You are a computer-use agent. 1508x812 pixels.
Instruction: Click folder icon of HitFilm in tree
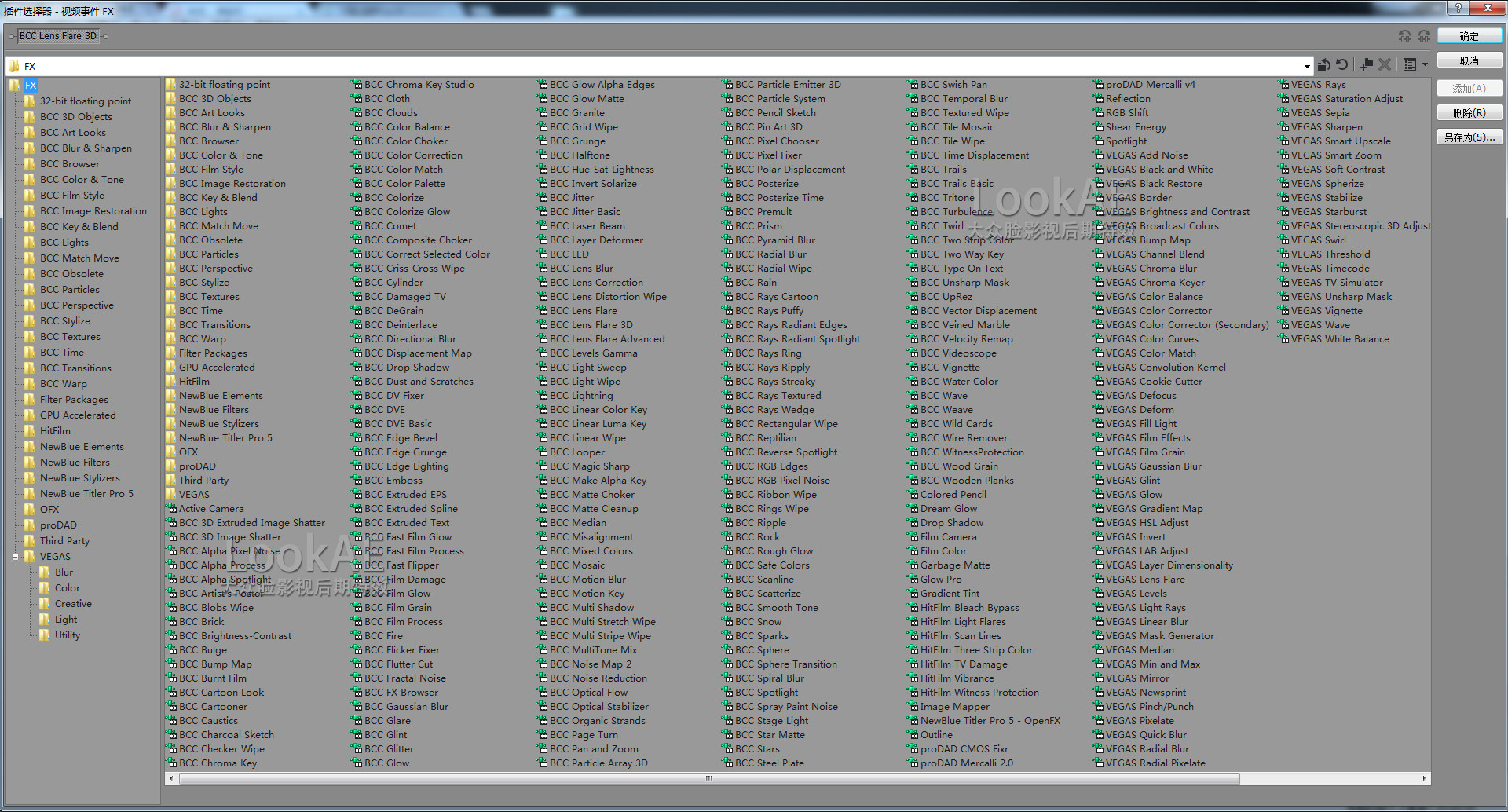30,431
